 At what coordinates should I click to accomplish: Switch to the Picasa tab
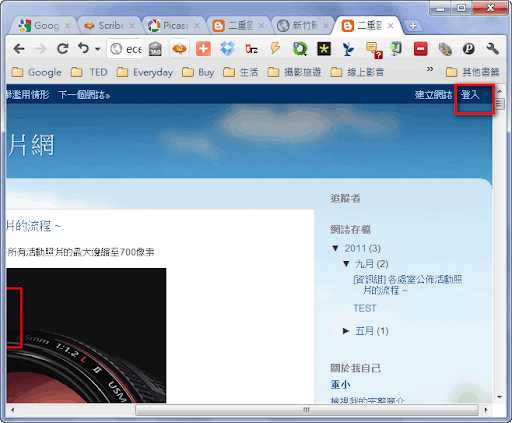point(173,26)
